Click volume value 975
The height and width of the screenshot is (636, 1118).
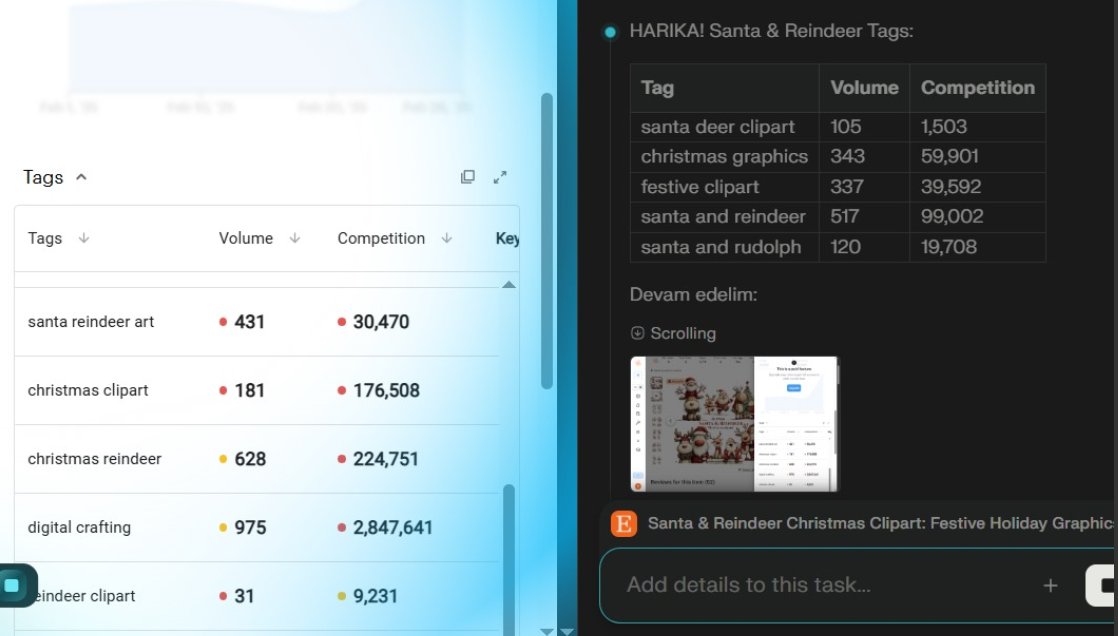(x=250, y=528)
